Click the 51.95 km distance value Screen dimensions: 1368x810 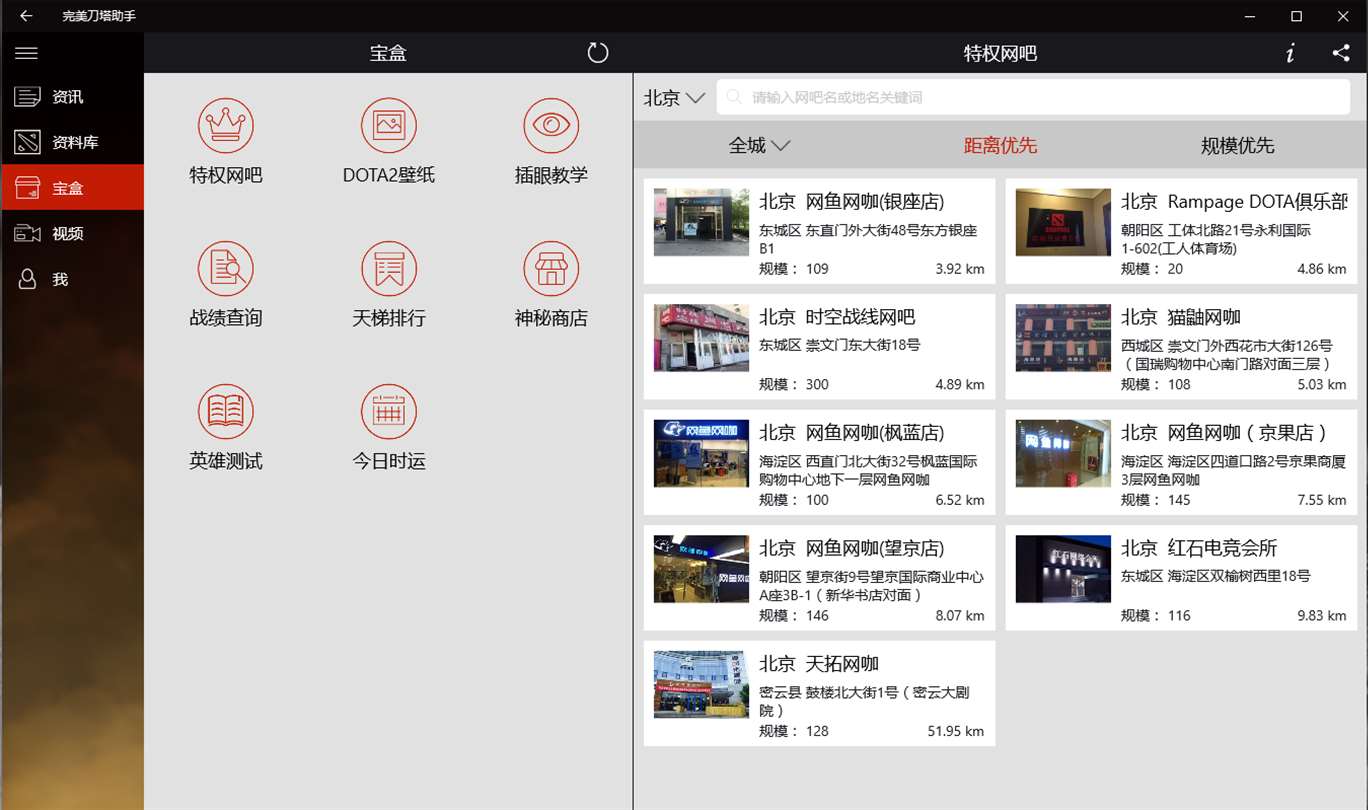pos(956,731)
